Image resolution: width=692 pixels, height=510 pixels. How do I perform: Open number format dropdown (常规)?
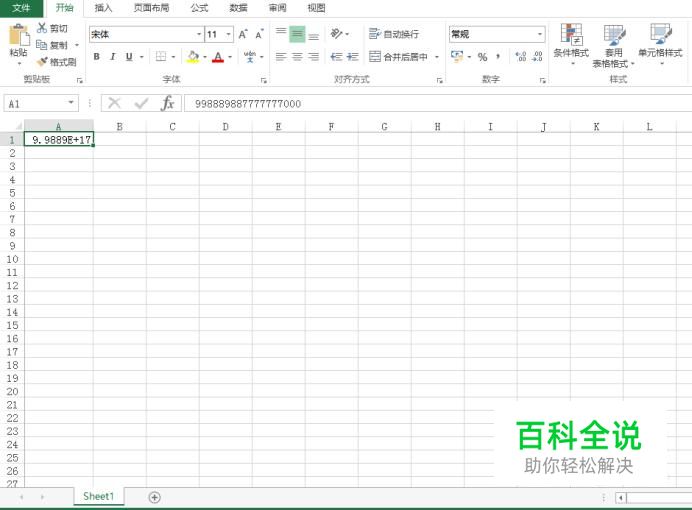[x=540, y=34]
